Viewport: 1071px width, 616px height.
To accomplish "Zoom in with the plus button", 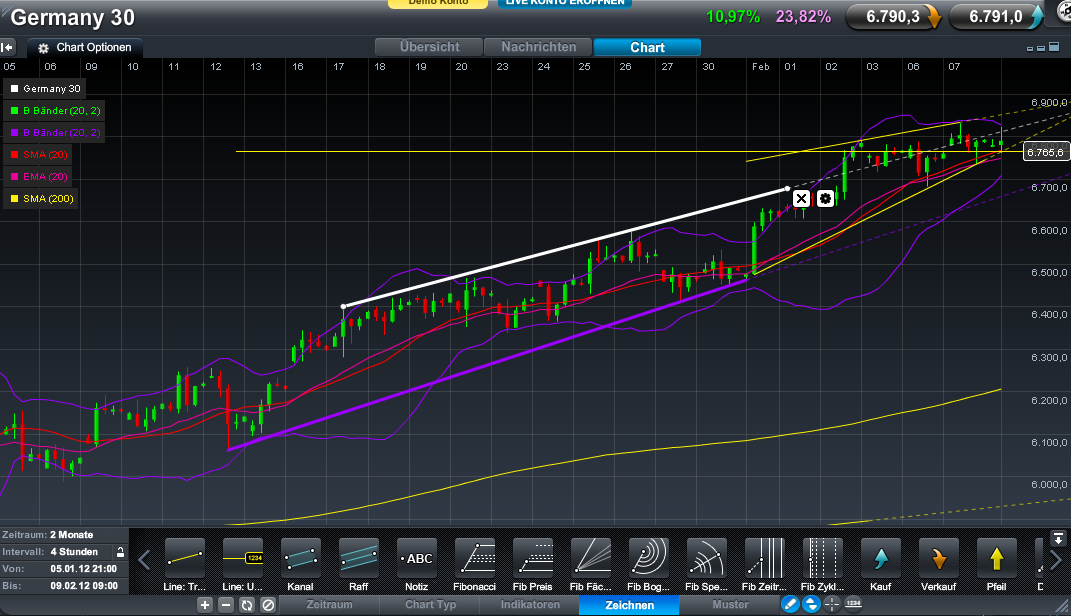I will click(x=205, y=605).
